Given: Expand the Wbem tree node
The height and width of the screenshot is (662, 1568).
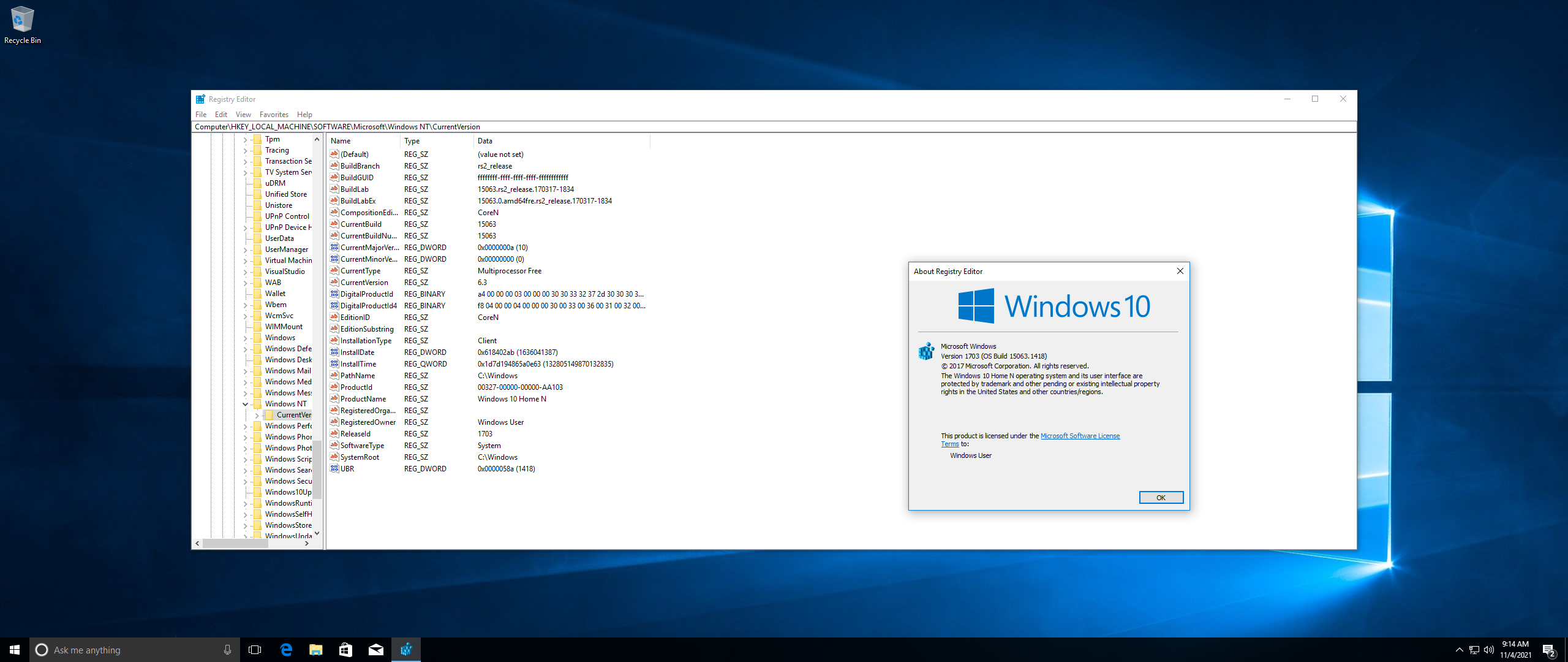Looking at the screenshot, I should (245, 305).
